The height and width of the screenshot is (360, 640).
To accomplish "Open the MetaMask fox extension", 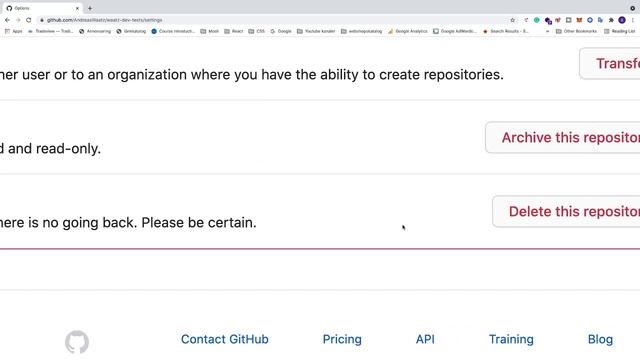I will click(579, 20).
